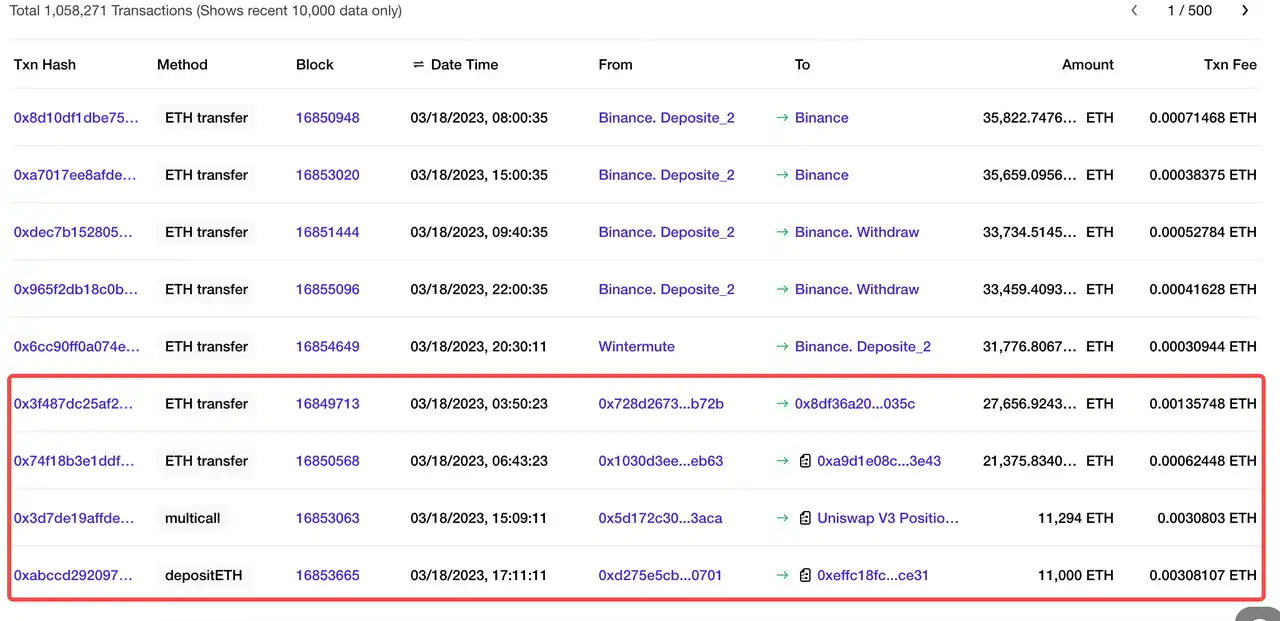Open Binance. Withdraw in the 09:40:35 row

pyautogui.click(x=857, y=232)
